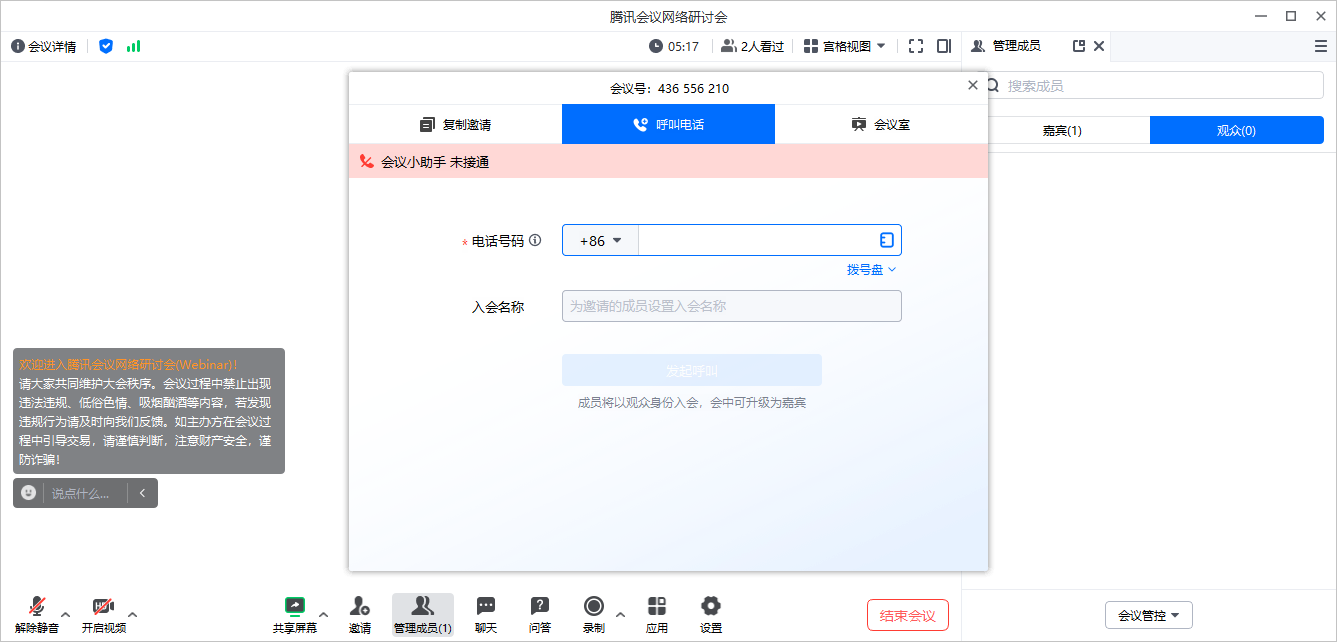Click the info icon beside 电话号码
The width and height of the screenshot is (1337, 642).
click(x=535, y=240)
